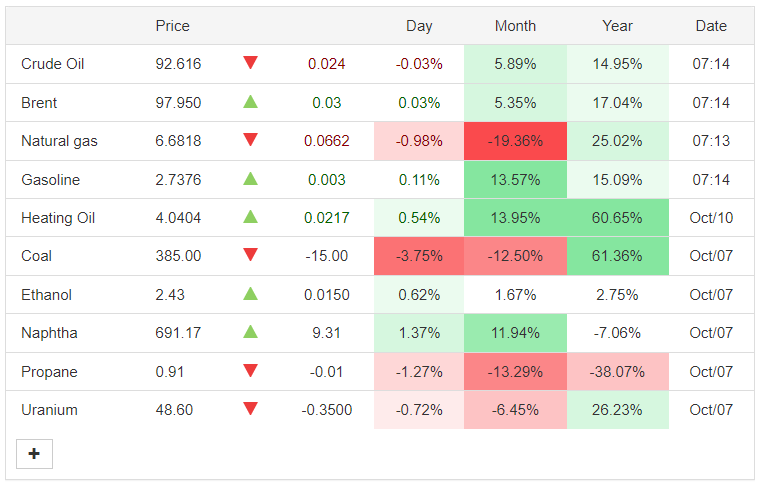Click the Price column header
This screenshot has width=764, height=489.
click(172, 26)
